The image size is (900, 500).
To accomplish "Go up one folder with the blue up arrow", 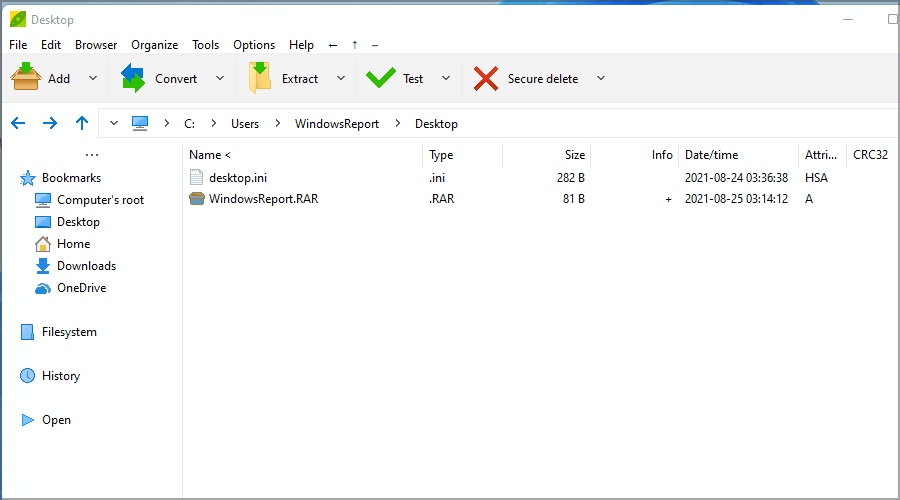I will tap(82, 123).
